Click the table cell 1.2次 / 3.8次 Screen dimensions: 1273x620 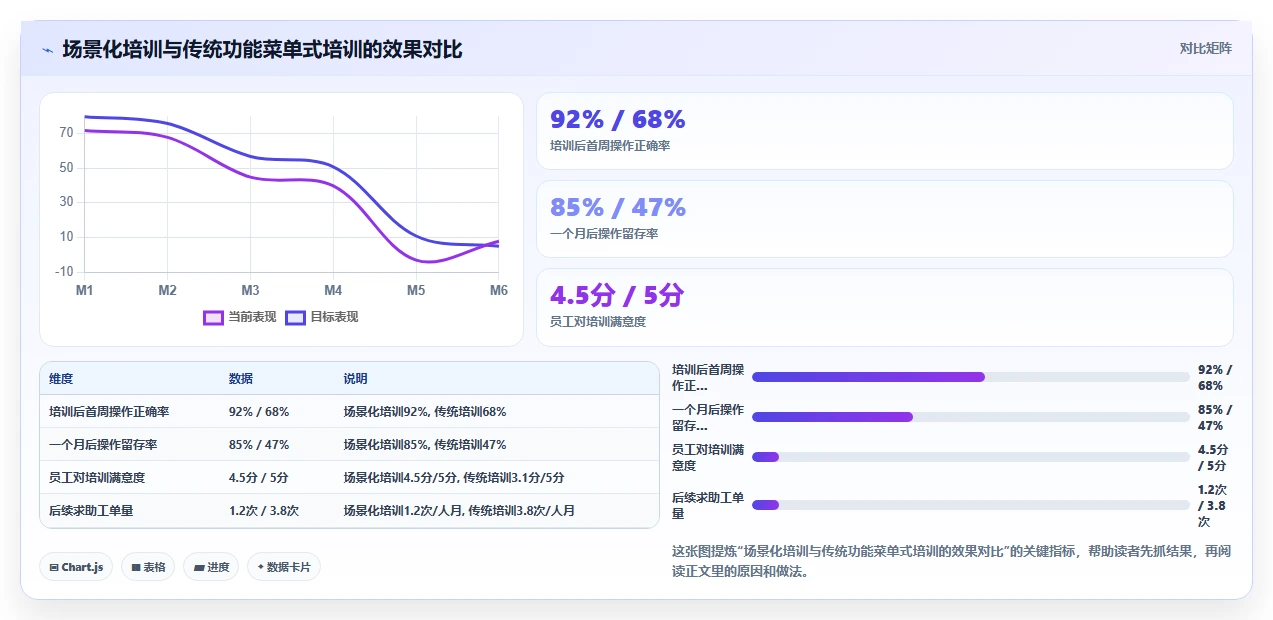264,510
